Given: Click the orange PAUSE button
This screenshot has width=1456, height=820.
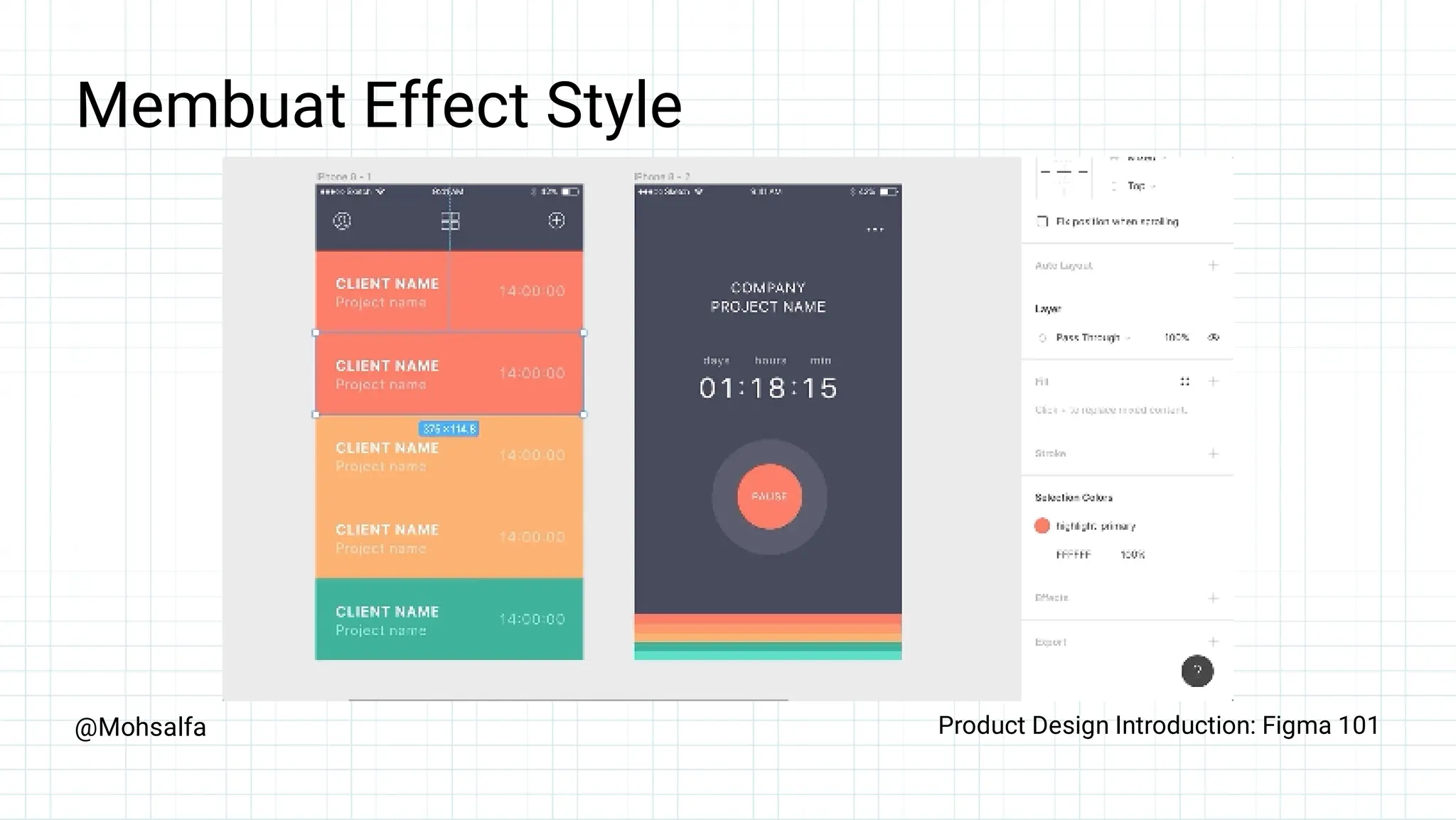Looking at the screenshot, I should pos(769,496).
